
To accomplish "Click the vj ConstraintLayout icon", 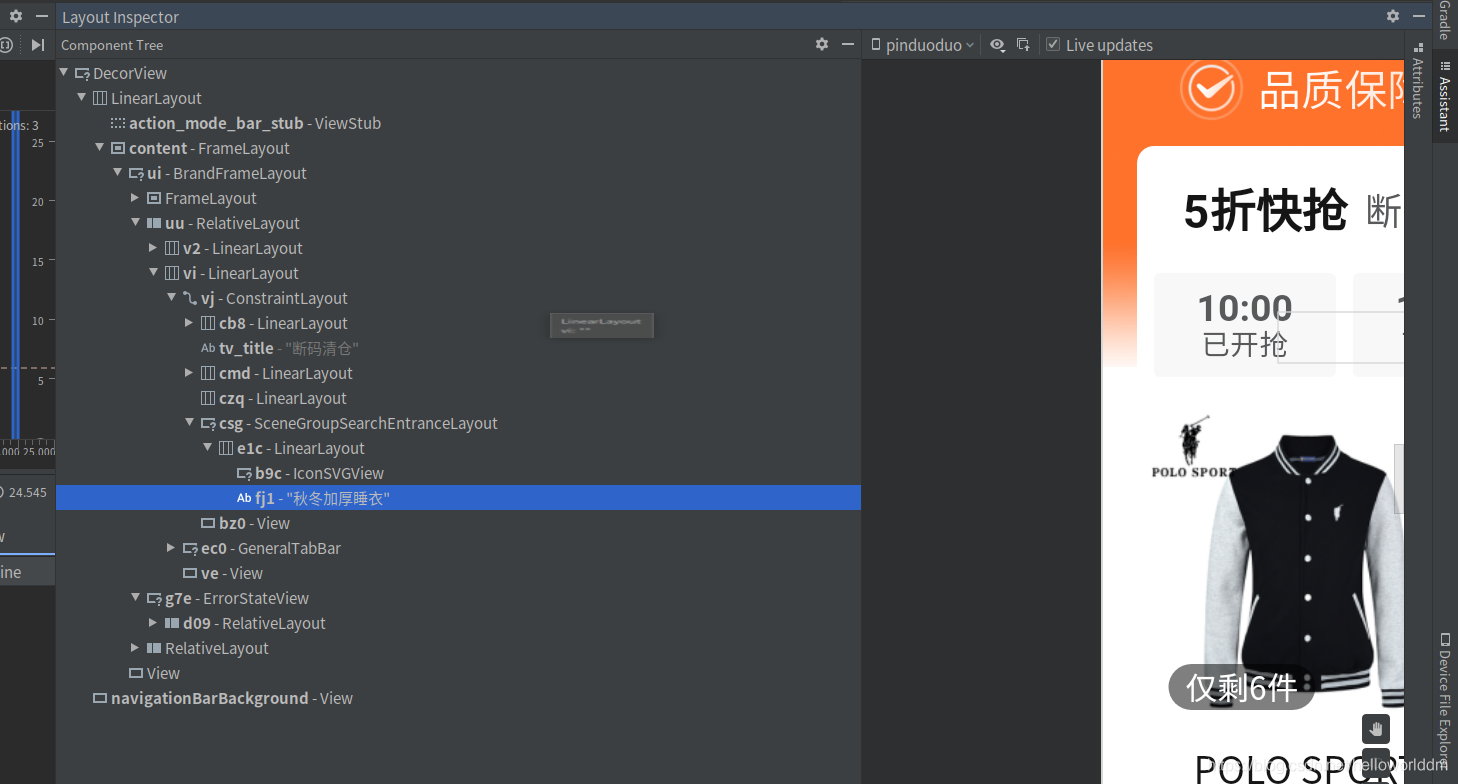I will pos(190,298).
